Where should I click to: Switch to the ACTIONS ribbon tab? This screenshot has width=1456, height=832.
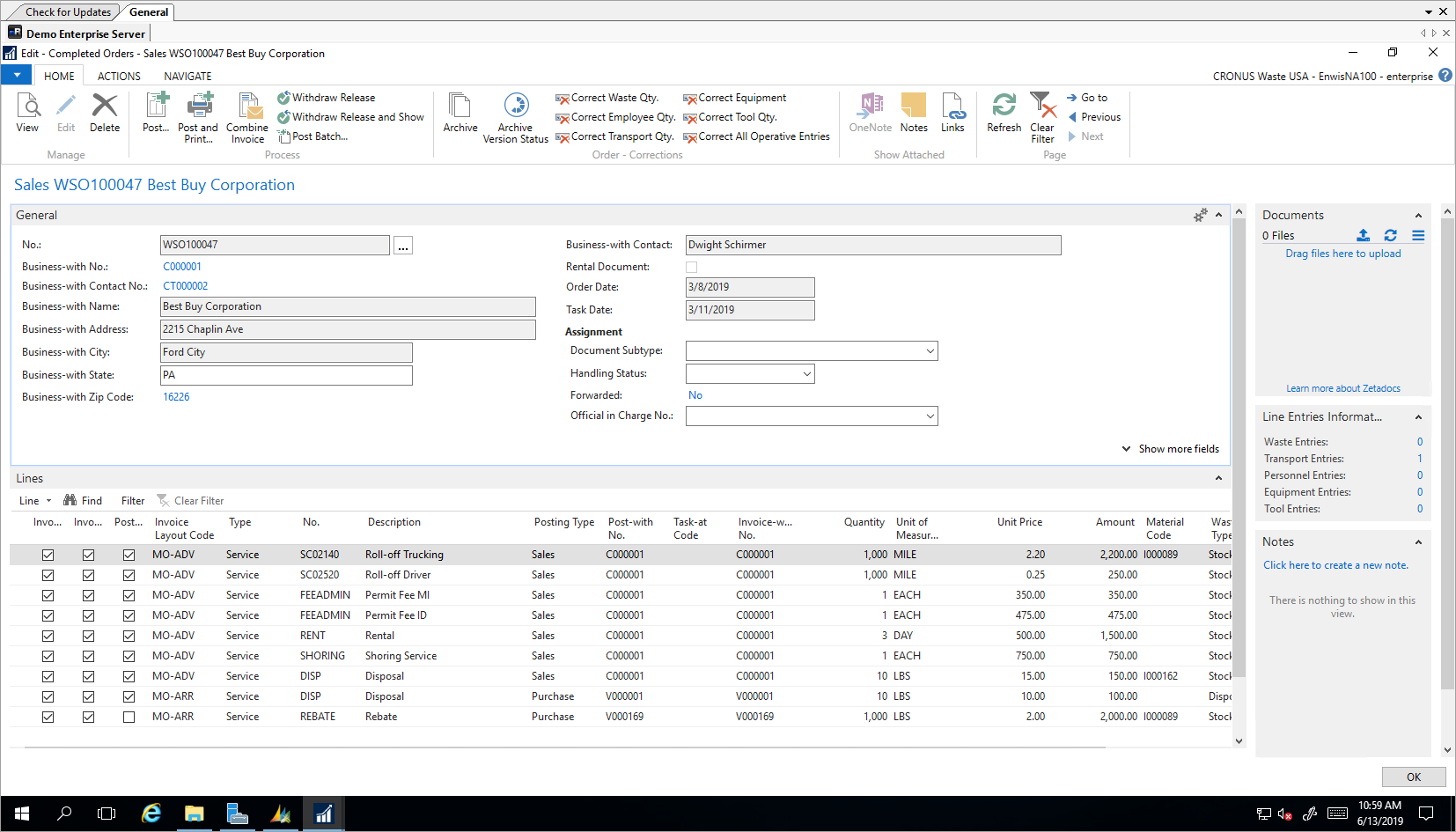(x=119, y=77)
